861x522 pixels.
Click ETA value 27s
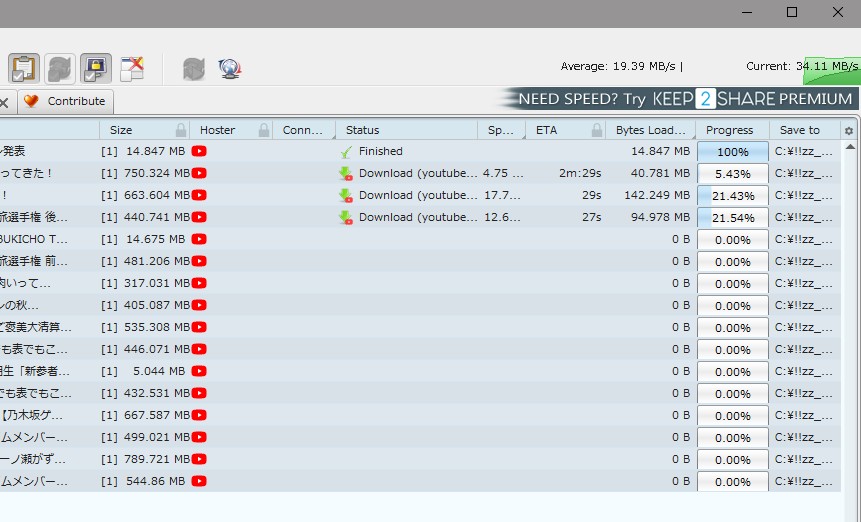coord(591,217)
